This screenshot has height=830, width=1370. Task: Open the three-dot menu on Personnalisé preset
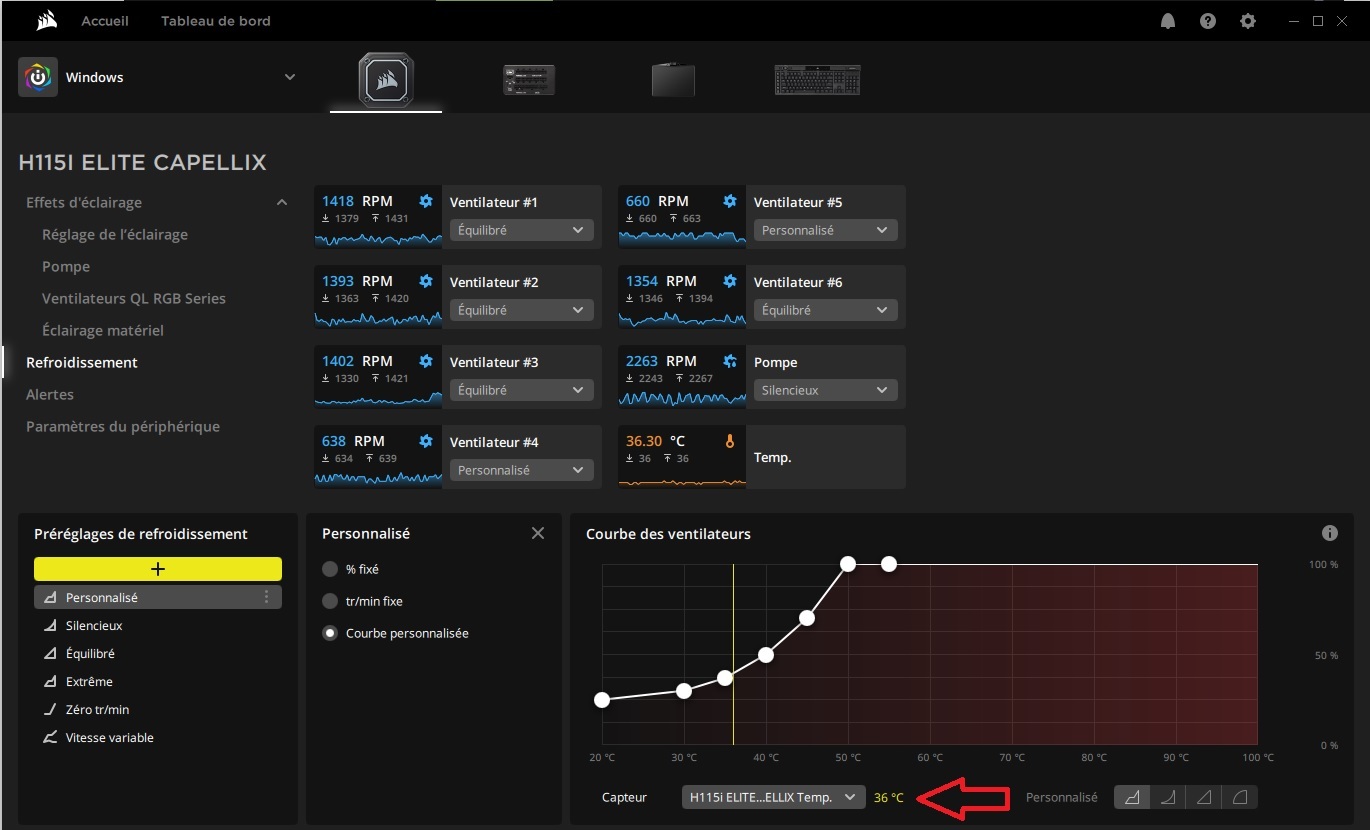coord(267,597)
